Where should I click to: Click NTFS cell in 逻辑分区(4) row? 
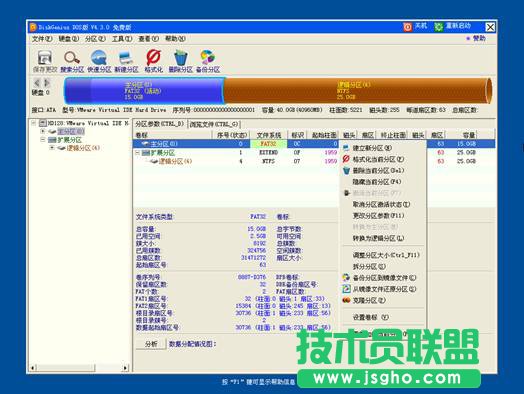click(268, 161)
